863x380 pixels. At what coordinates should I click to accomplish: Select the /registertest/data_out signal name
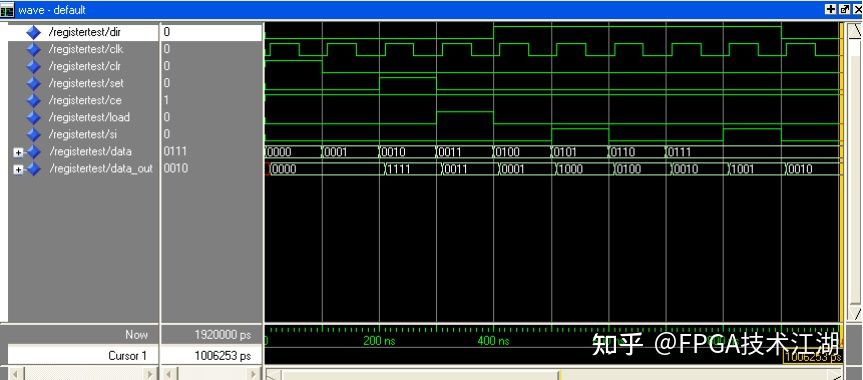pyautogui.click(x=100, y=169)
